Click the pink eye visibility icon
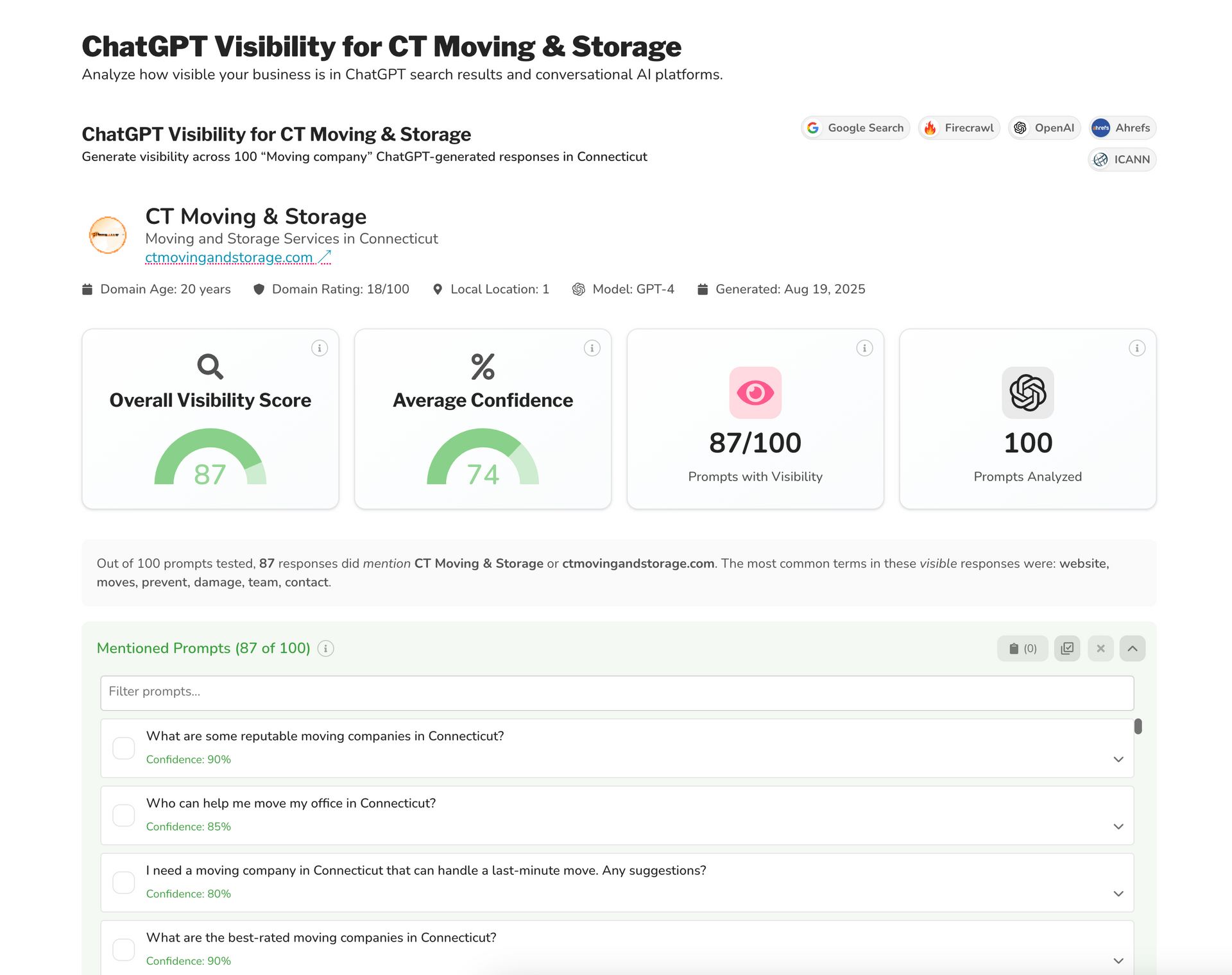The image size is (1232, 975). [755, 393]
